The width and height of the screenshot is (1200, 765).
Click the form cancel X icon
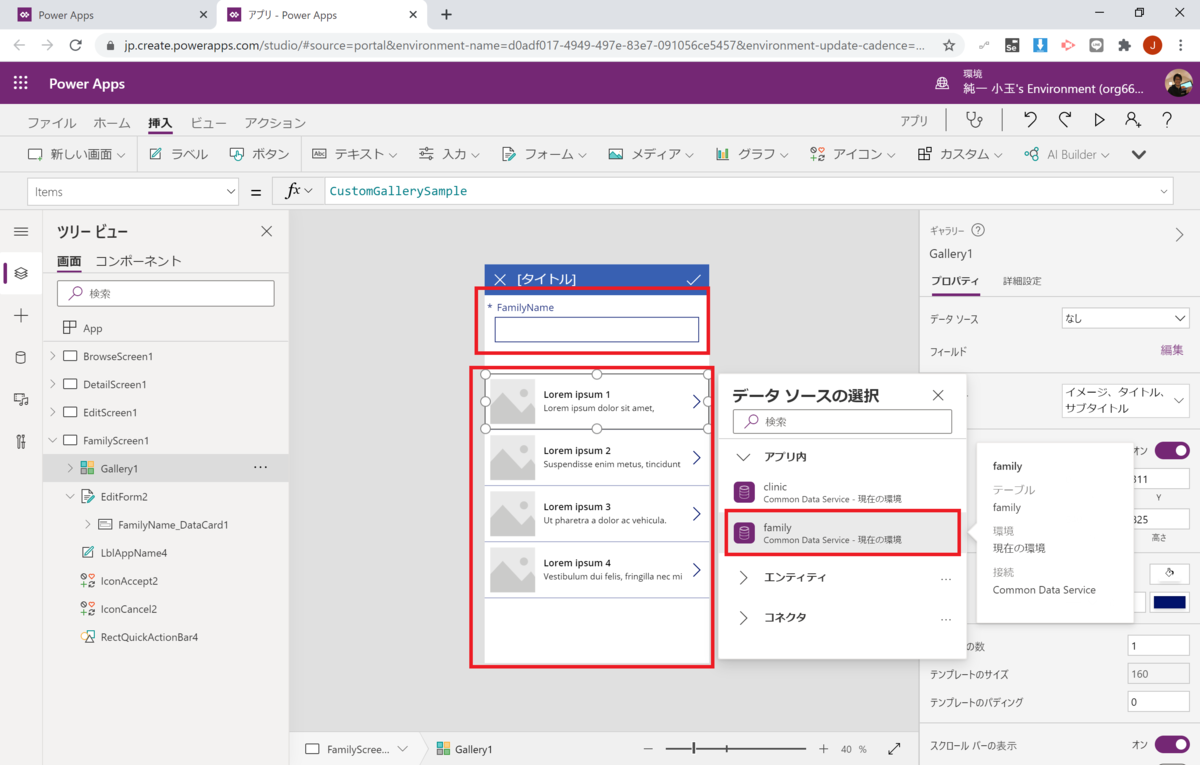point(500,279)
